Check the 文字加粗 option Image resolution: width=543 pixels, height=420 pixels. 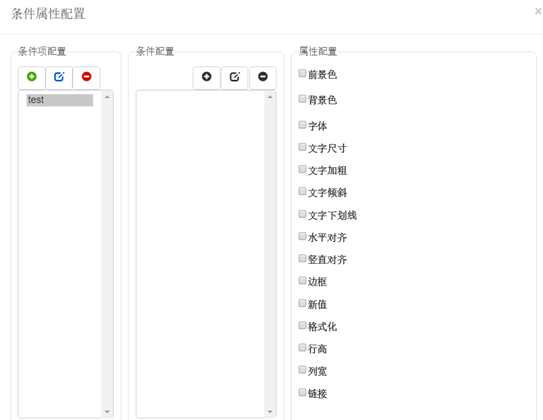[x=302, y=169]
